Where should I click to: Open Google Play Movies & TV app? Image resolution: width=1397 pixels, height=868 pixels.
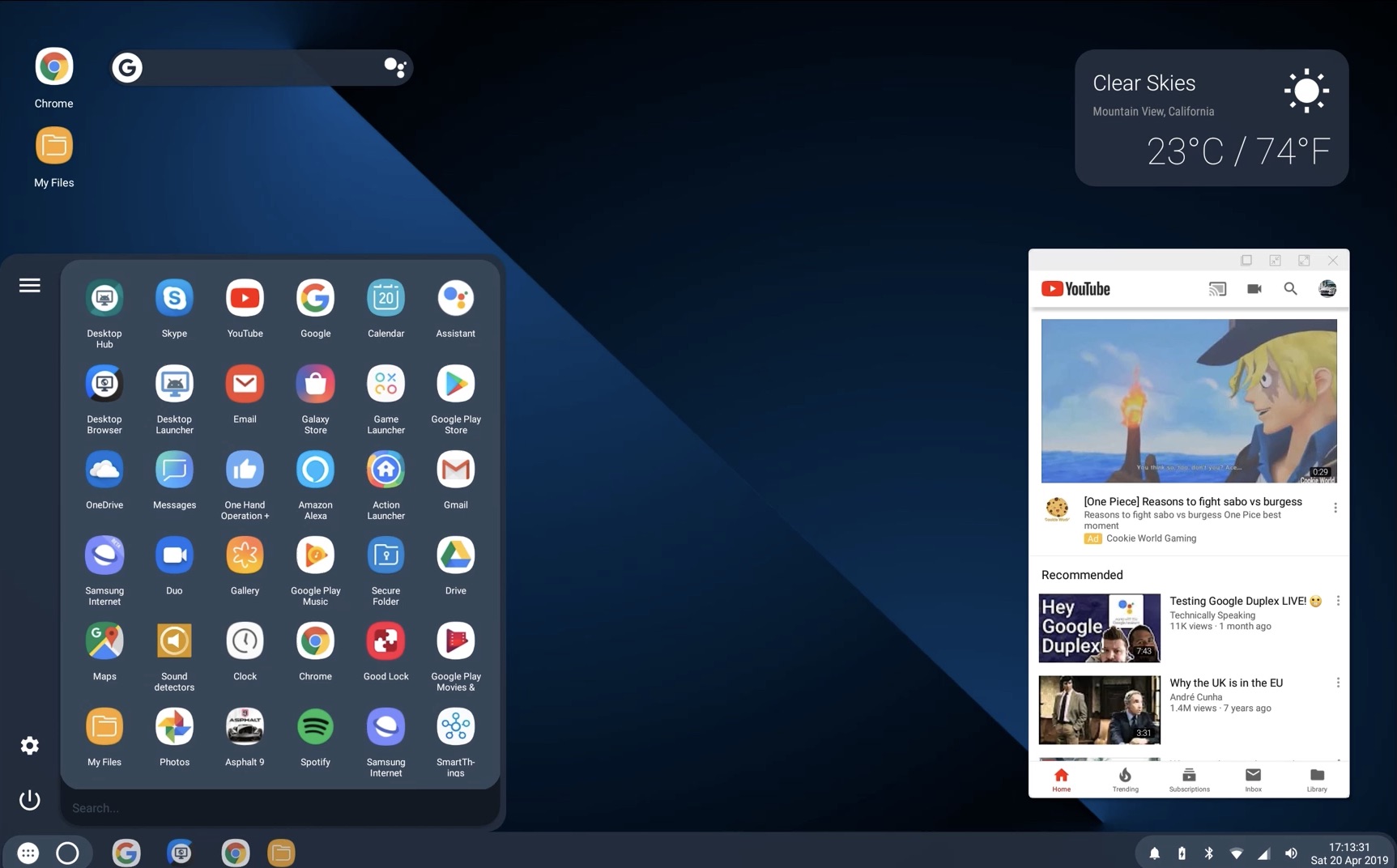tap(455, 641)
